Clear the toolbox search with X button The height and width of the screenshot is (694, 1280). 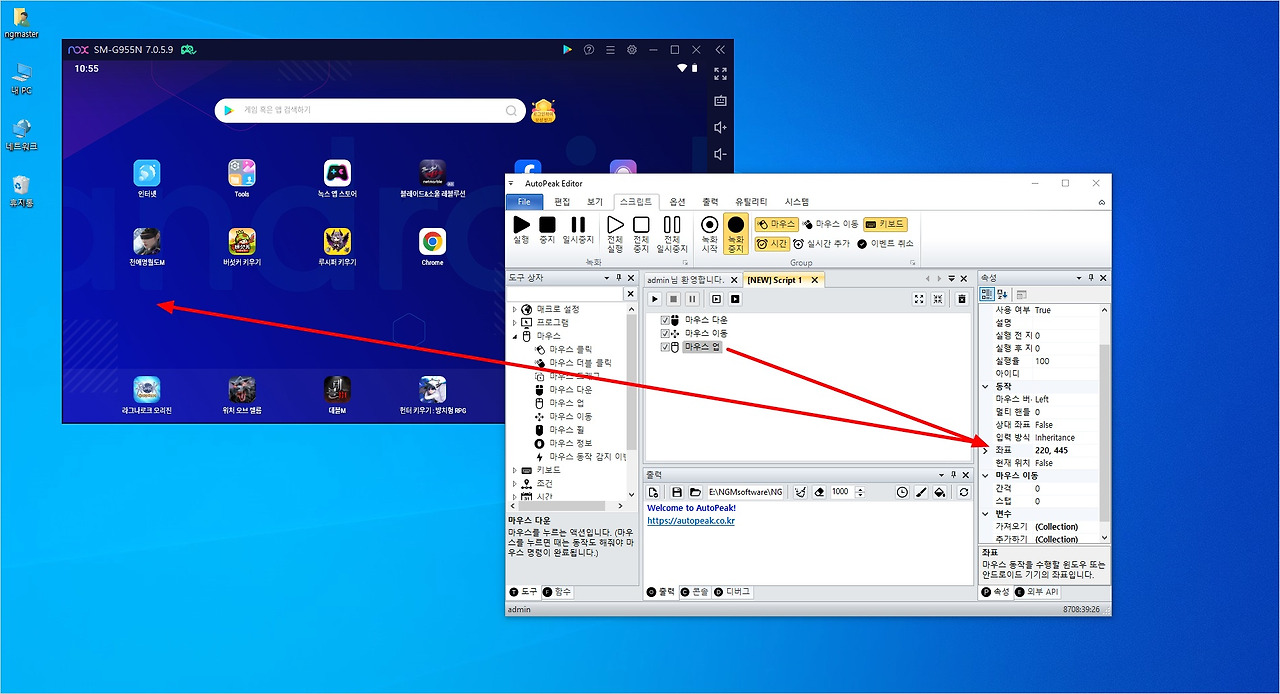pos(630,294)
